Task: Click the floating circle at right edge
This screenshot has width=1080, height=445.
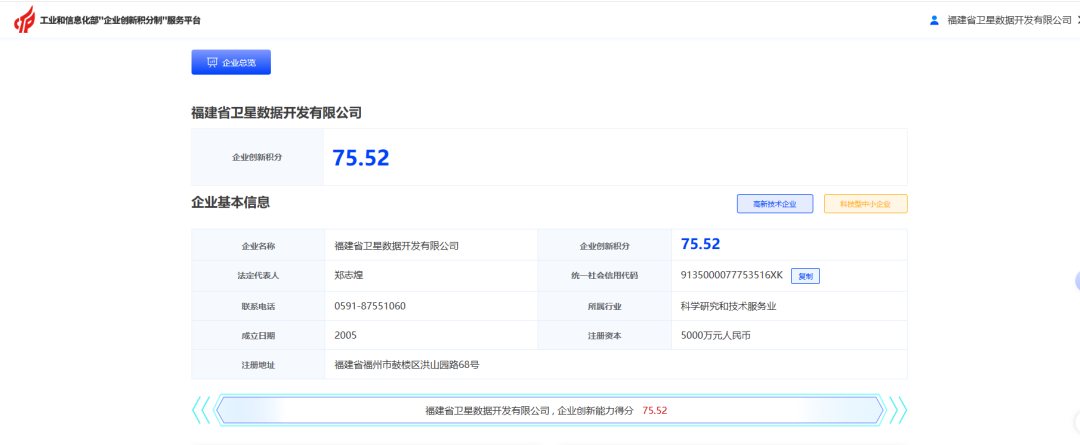Action: point(1076,281)
